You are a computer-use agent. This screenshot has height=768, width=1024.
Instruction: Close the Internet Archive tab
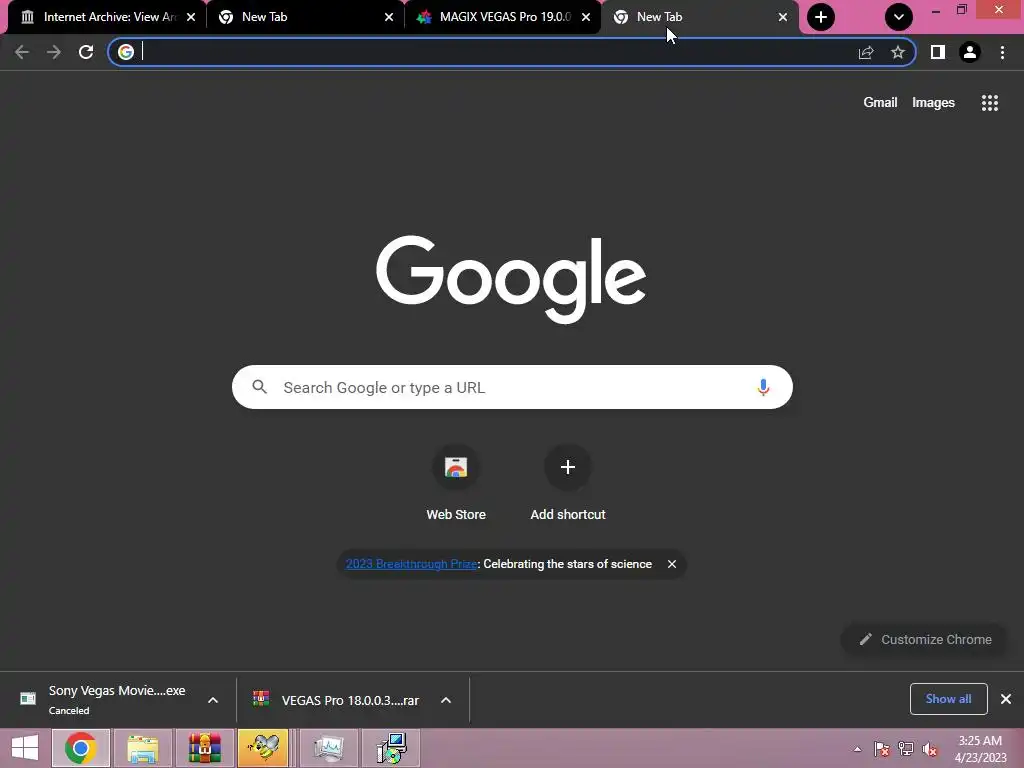191,17
